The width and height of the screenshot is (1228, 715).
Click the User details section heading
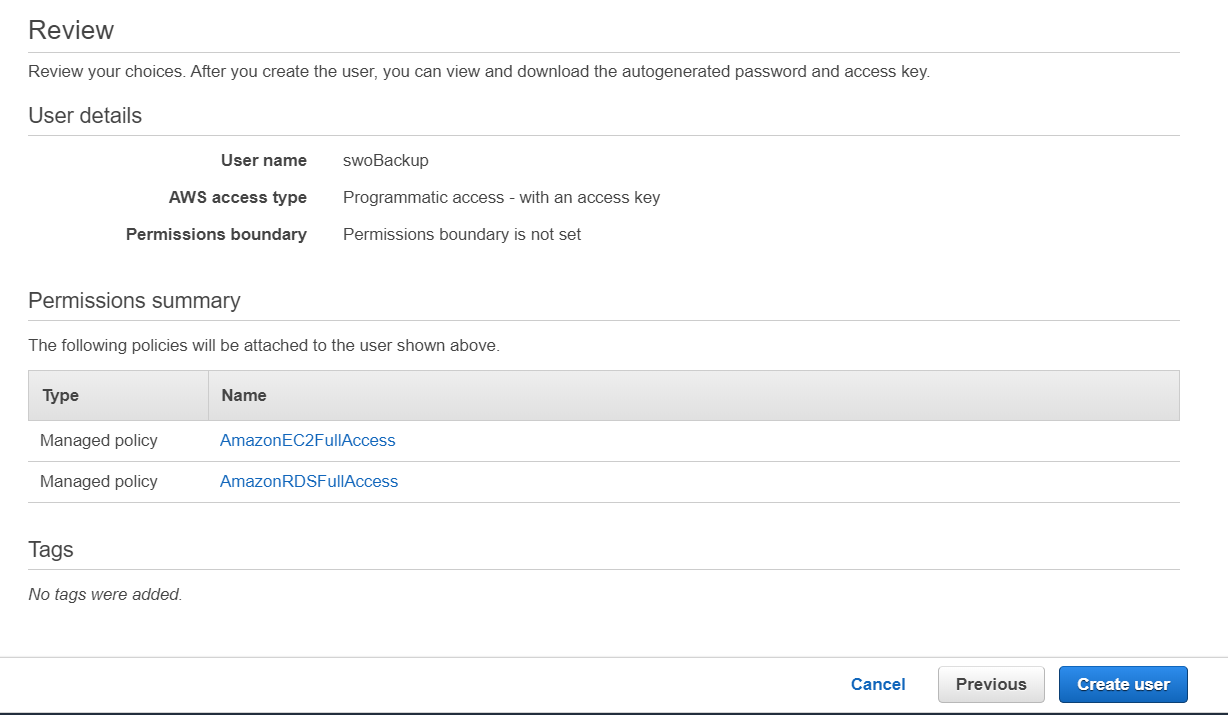pyautogui.click(x=85, y=116)
